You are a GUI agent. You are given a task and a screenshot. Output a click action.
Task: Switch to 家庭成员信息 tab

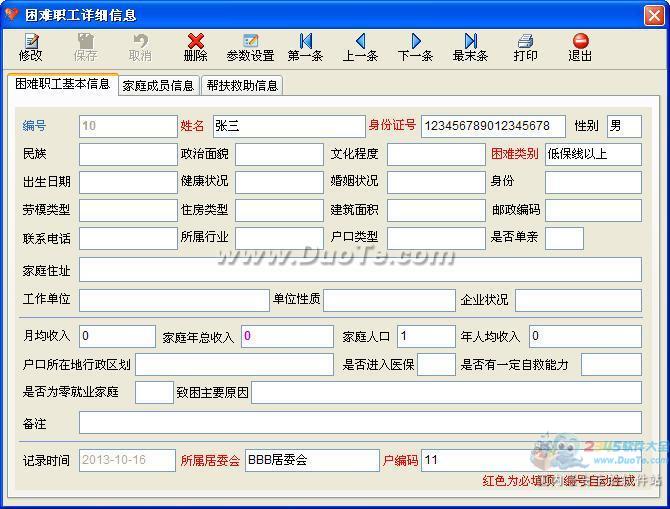[x=158, y=86]
